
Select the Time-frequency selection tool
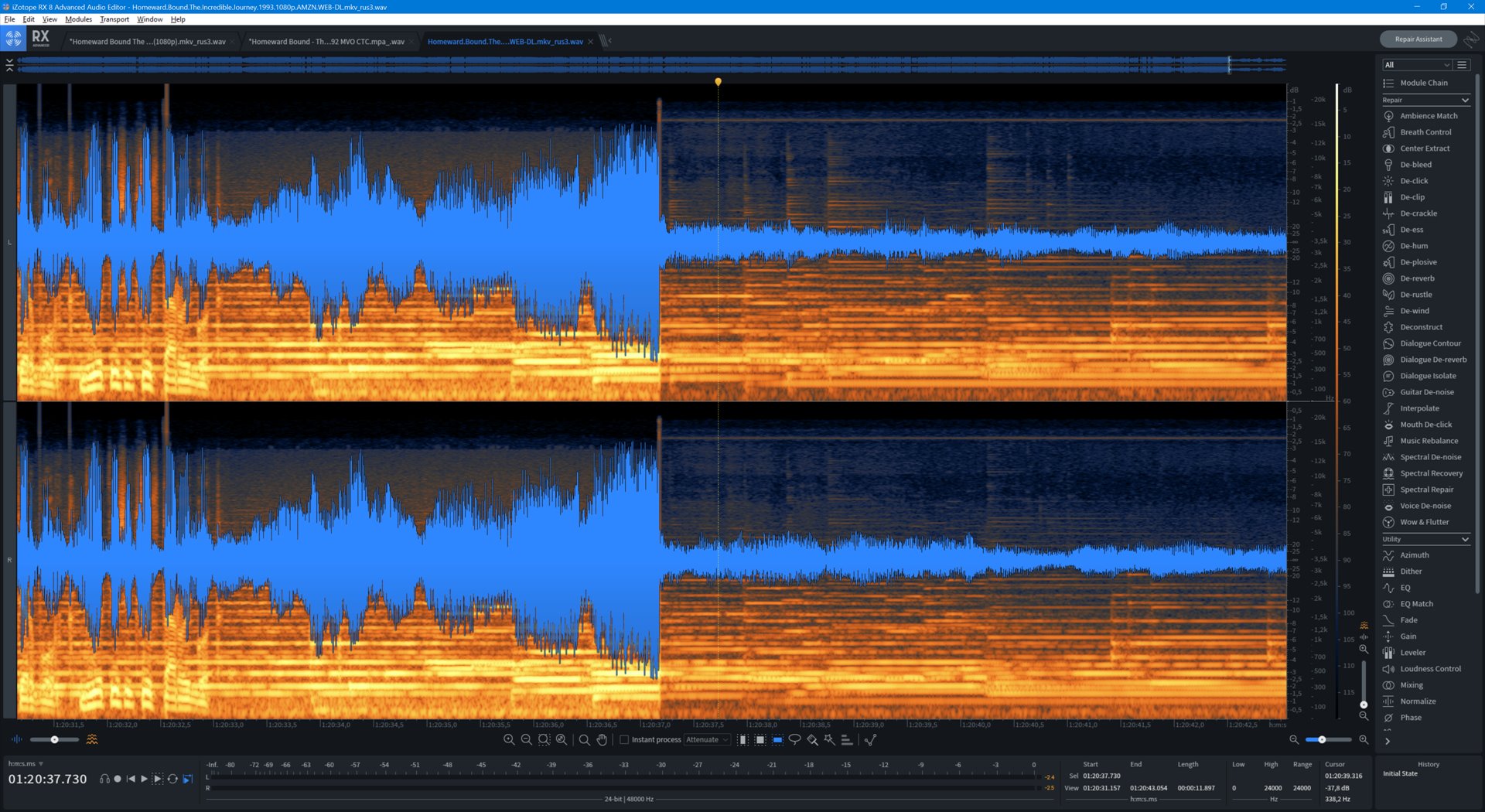760,740
